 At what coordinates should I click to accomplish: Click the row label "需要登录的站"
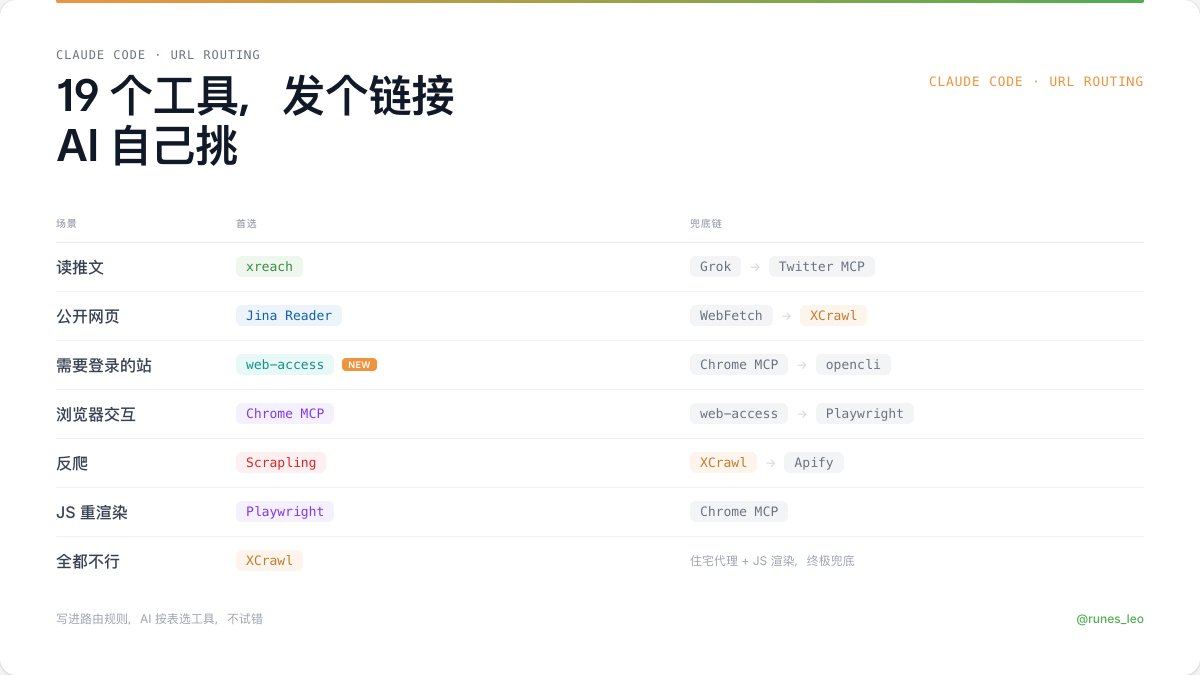[x=104, y=365]
